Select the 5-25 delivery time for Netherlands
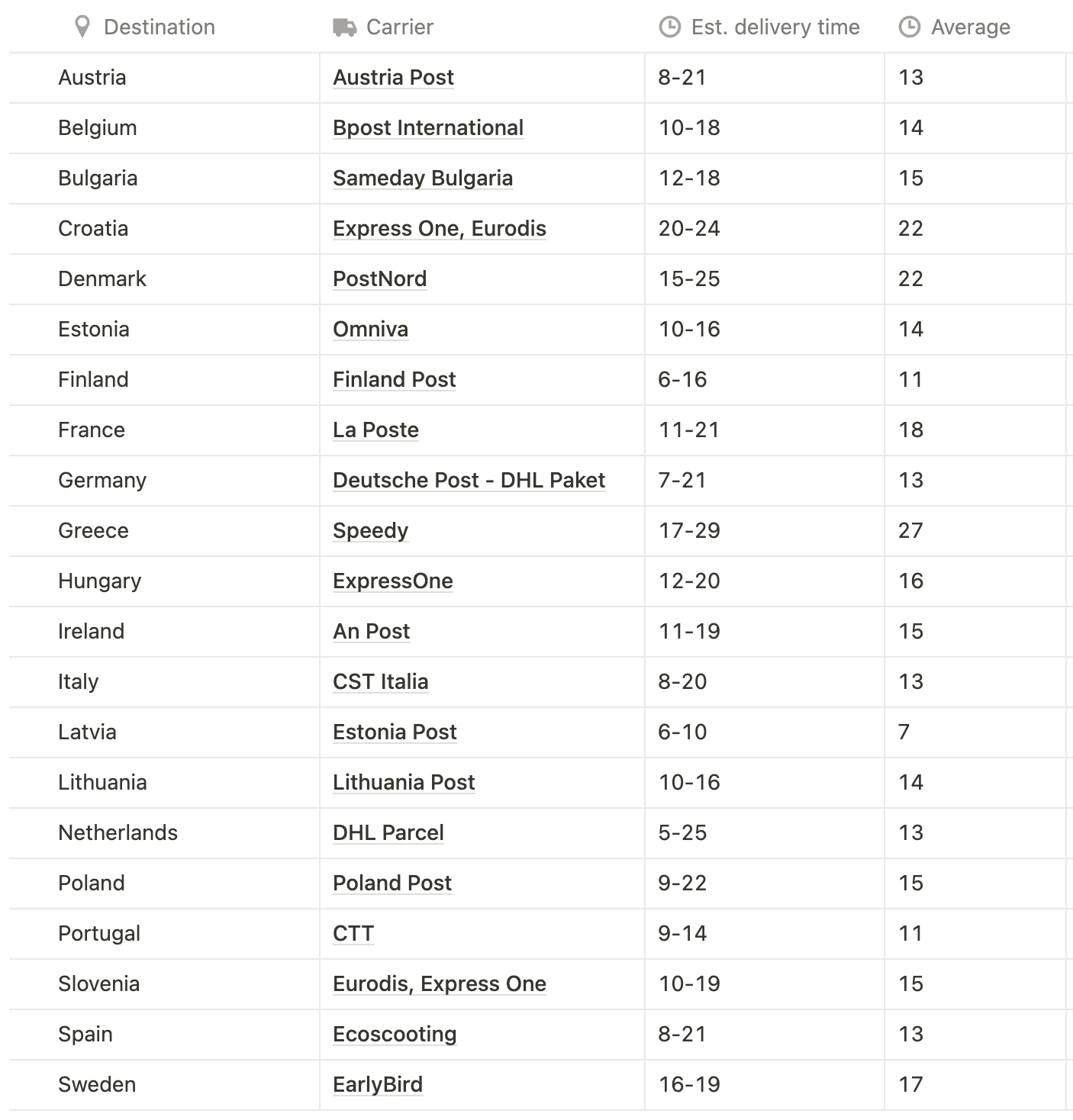 [x=764, y=833]
